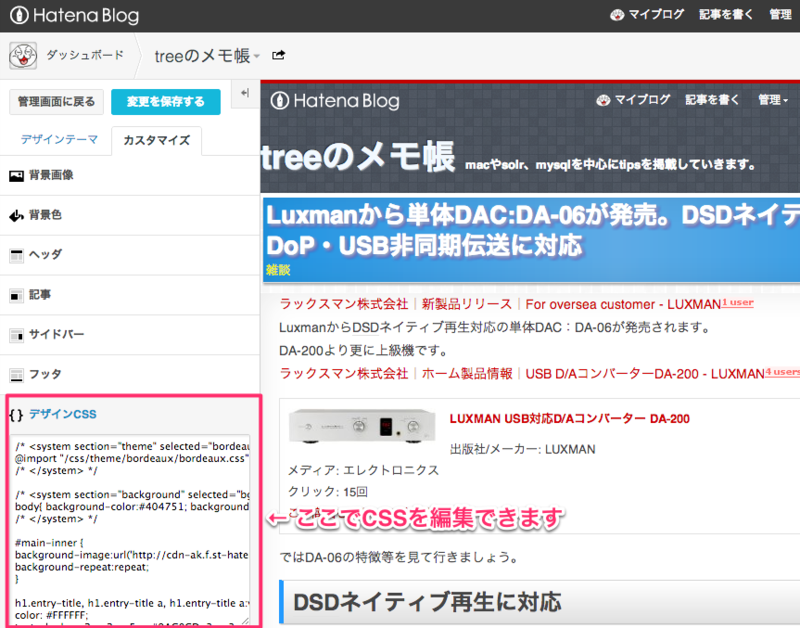Click the サイドバー layout icon
The height and width of the screenshot is (628, 800).
[16, 335]
